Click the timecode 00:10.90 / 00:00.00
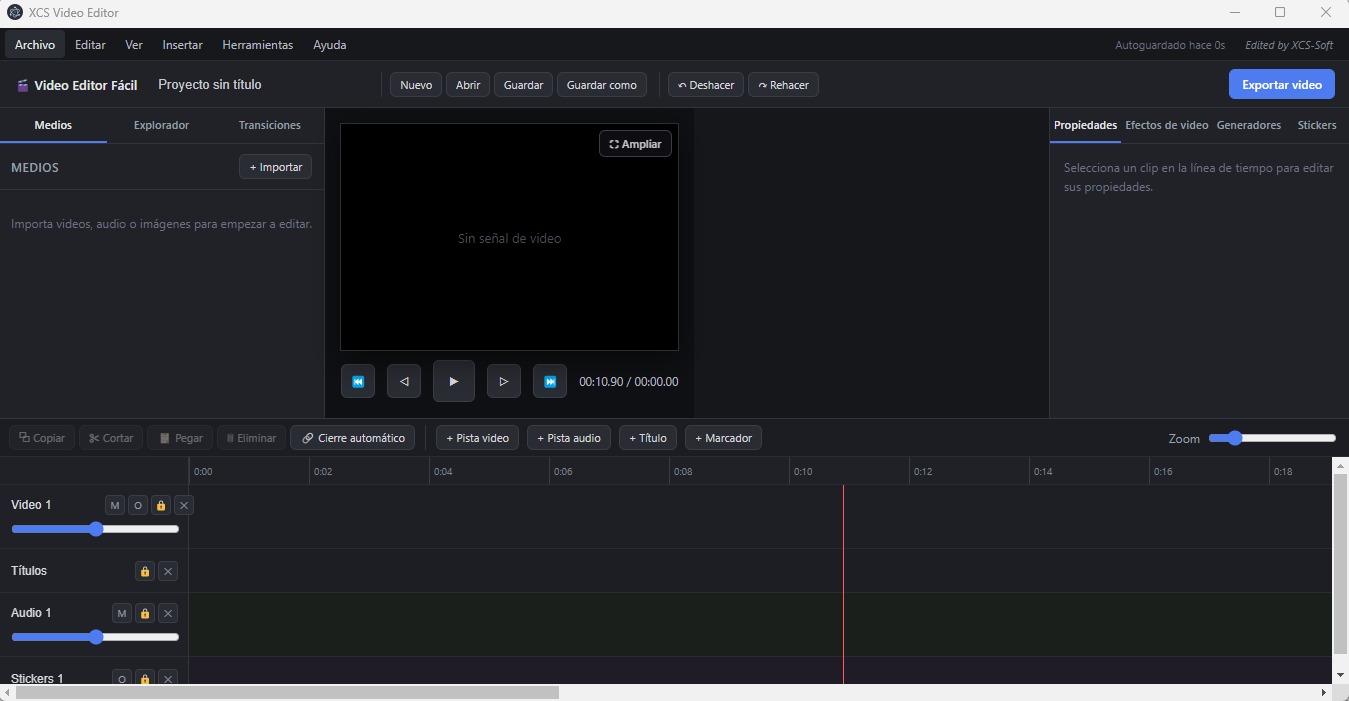Viewport: 1349px width, 701px height. tap(629, 382)
